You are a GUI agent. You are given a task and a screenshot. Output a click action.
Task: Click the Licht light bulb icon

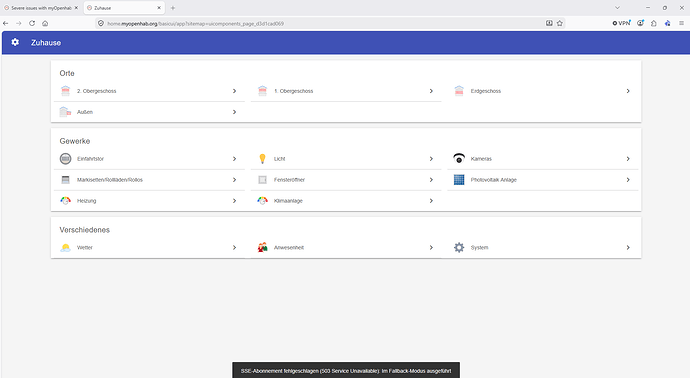click(x=262, y=159)
